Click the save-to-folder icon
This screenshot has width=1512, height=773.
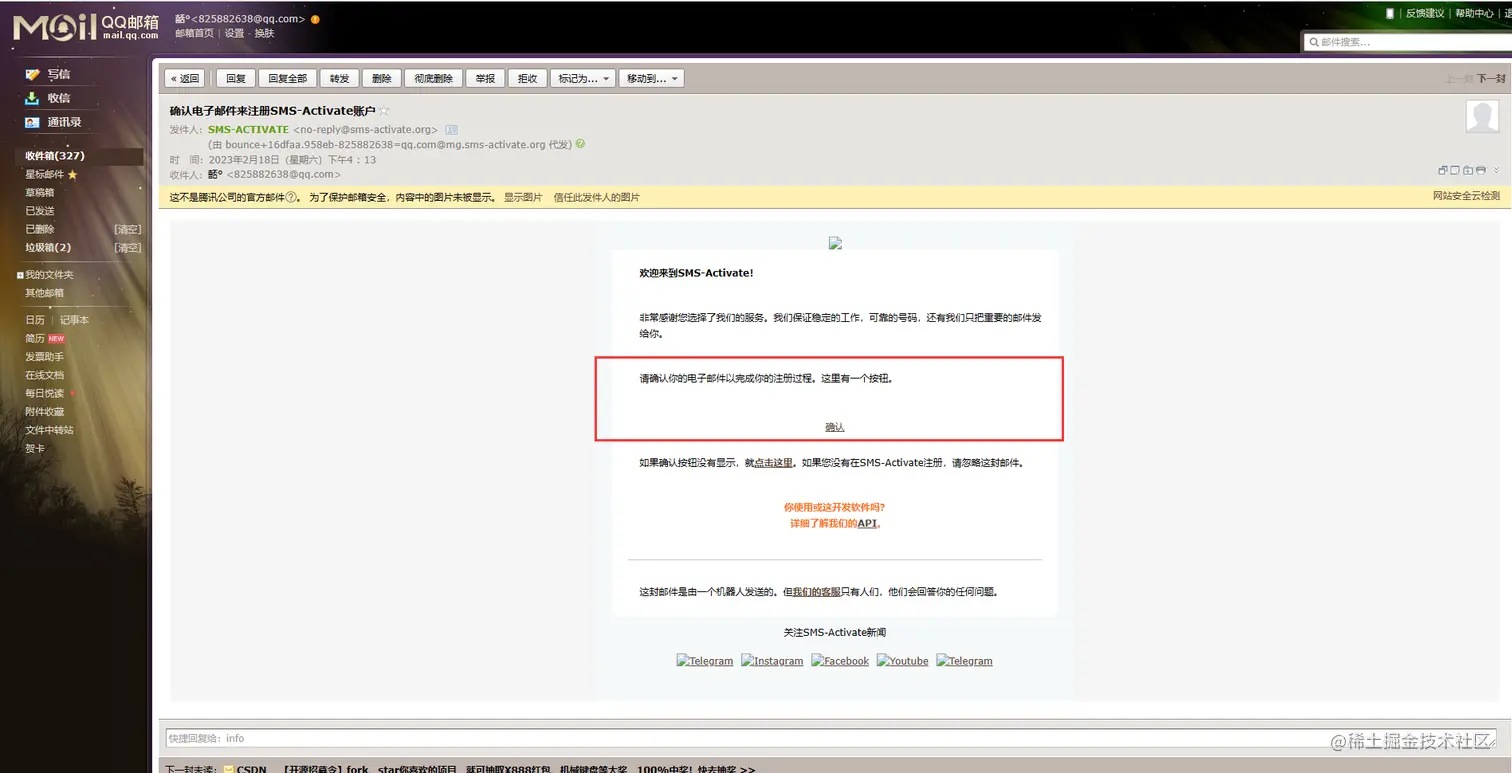1468,171
